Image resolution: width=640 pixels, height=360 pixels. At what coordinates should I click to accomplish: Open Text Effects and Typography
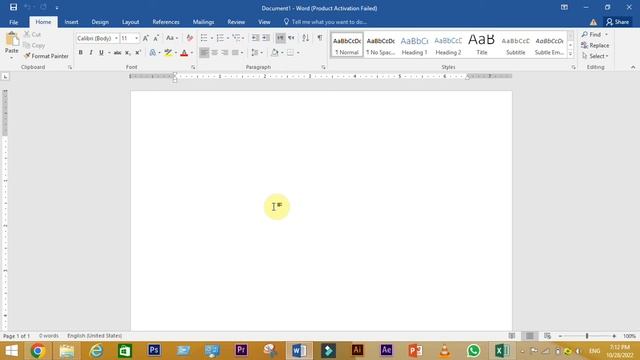click(153, 53)
